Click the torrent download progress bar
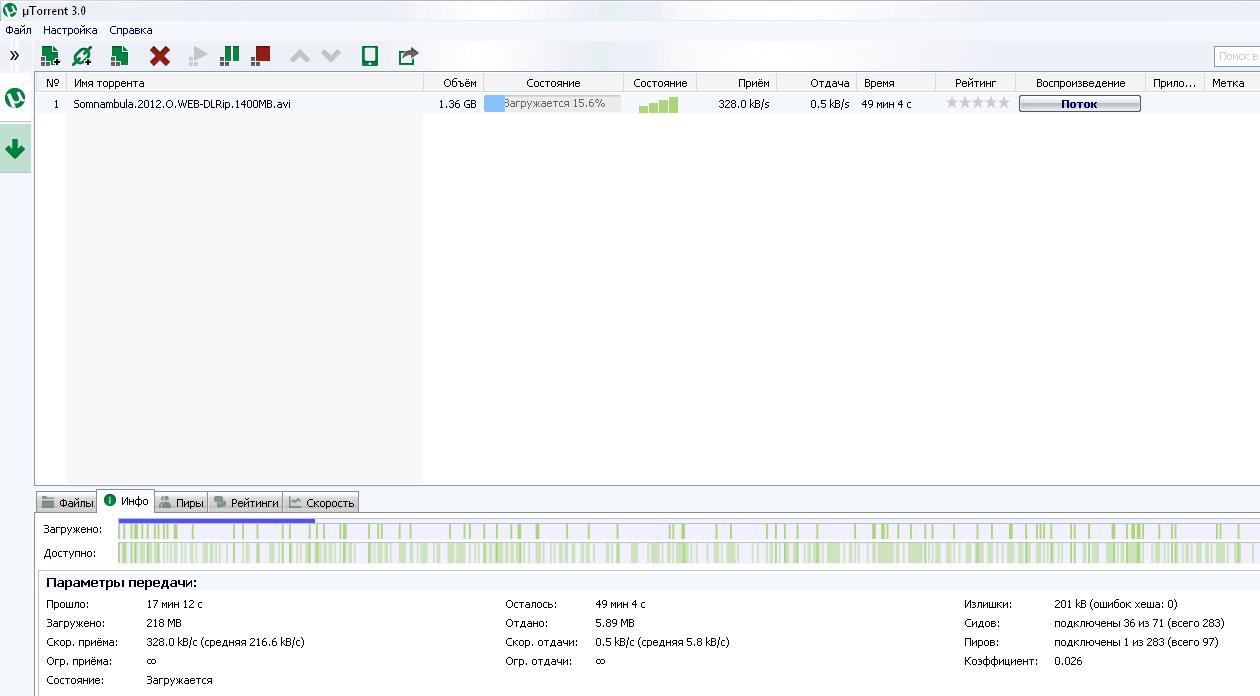The image size is (1260, 696). point(552,104)
